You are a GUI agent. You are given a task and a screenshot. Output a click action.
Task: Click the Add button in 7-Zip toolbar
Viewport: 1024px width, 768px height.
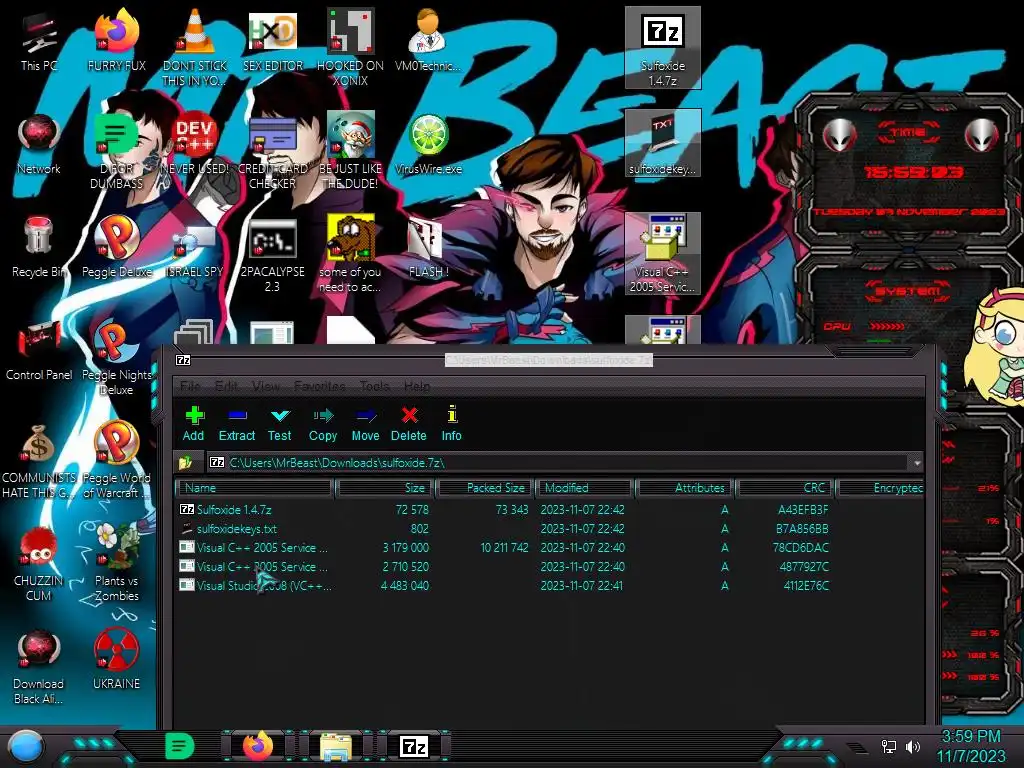193,424
